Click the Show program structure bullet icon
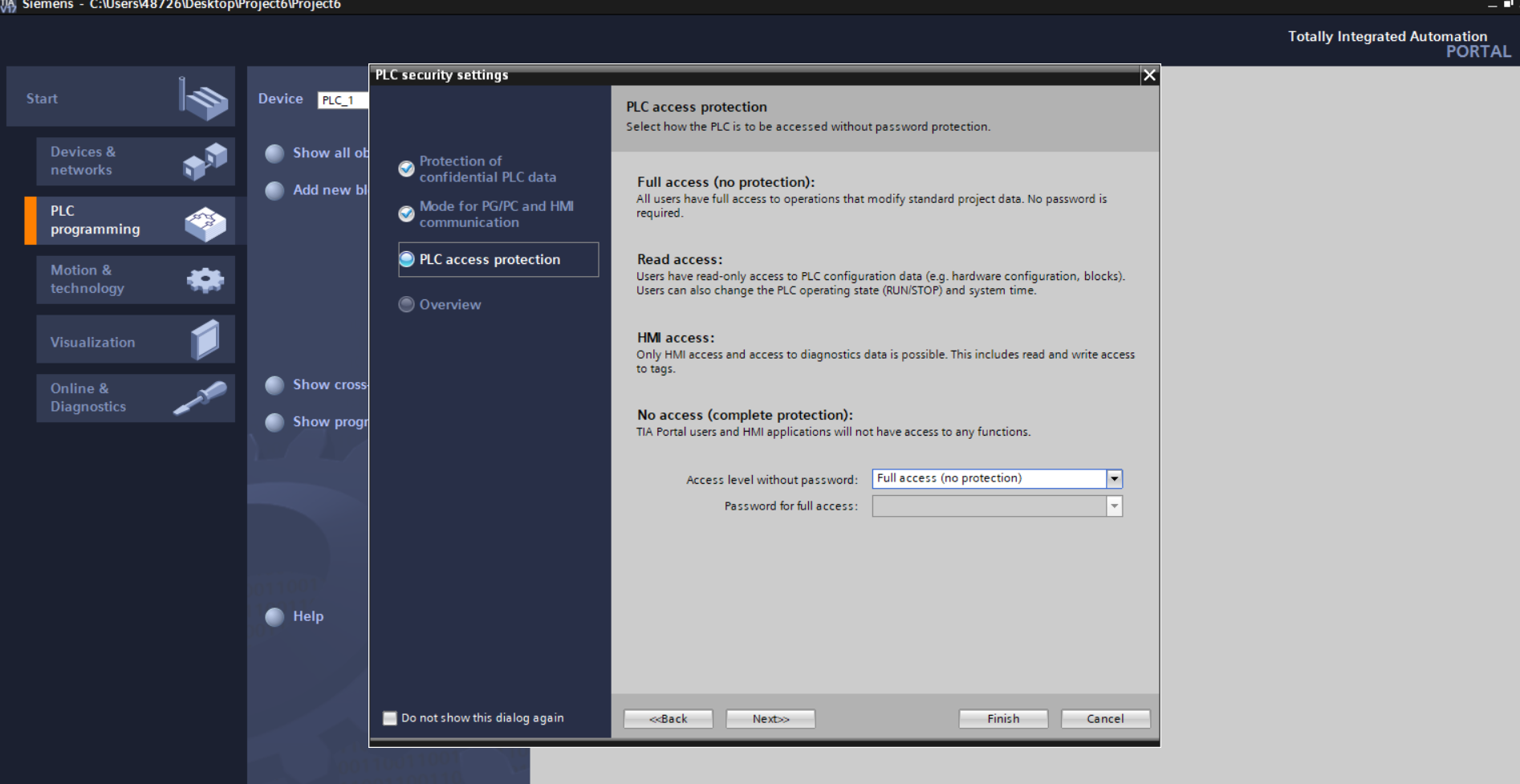1520x784 pixels. click(274, 422)
